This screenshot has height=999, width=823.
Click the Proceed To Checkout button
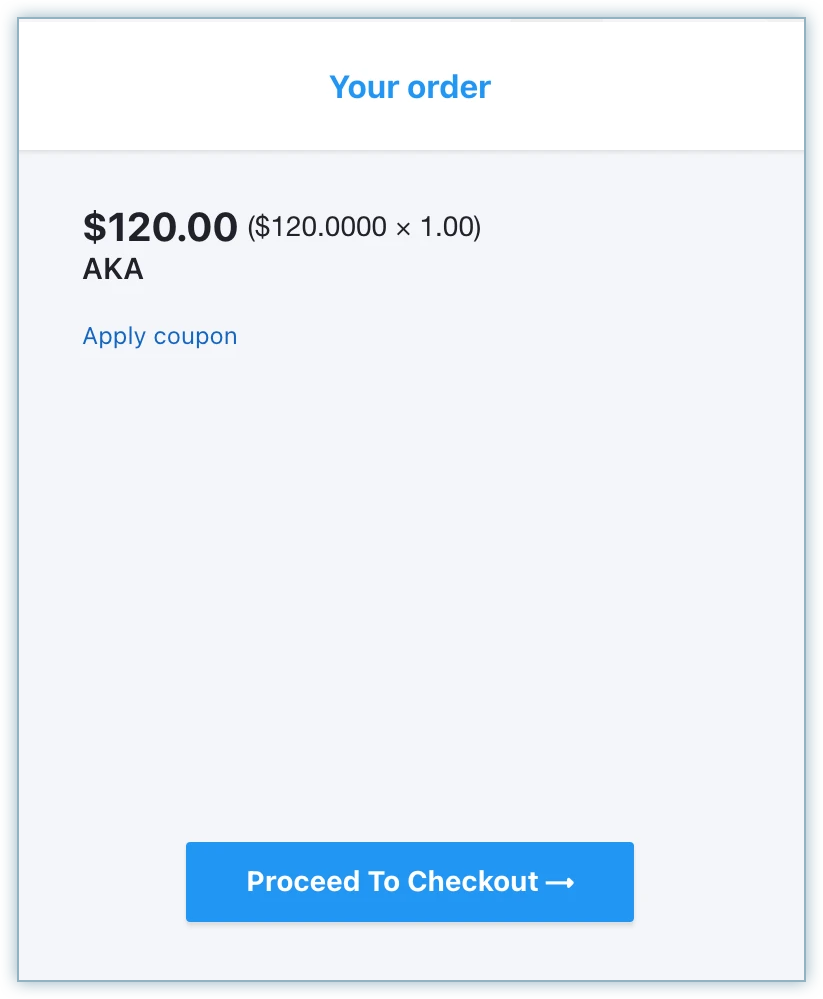(409, 882)
